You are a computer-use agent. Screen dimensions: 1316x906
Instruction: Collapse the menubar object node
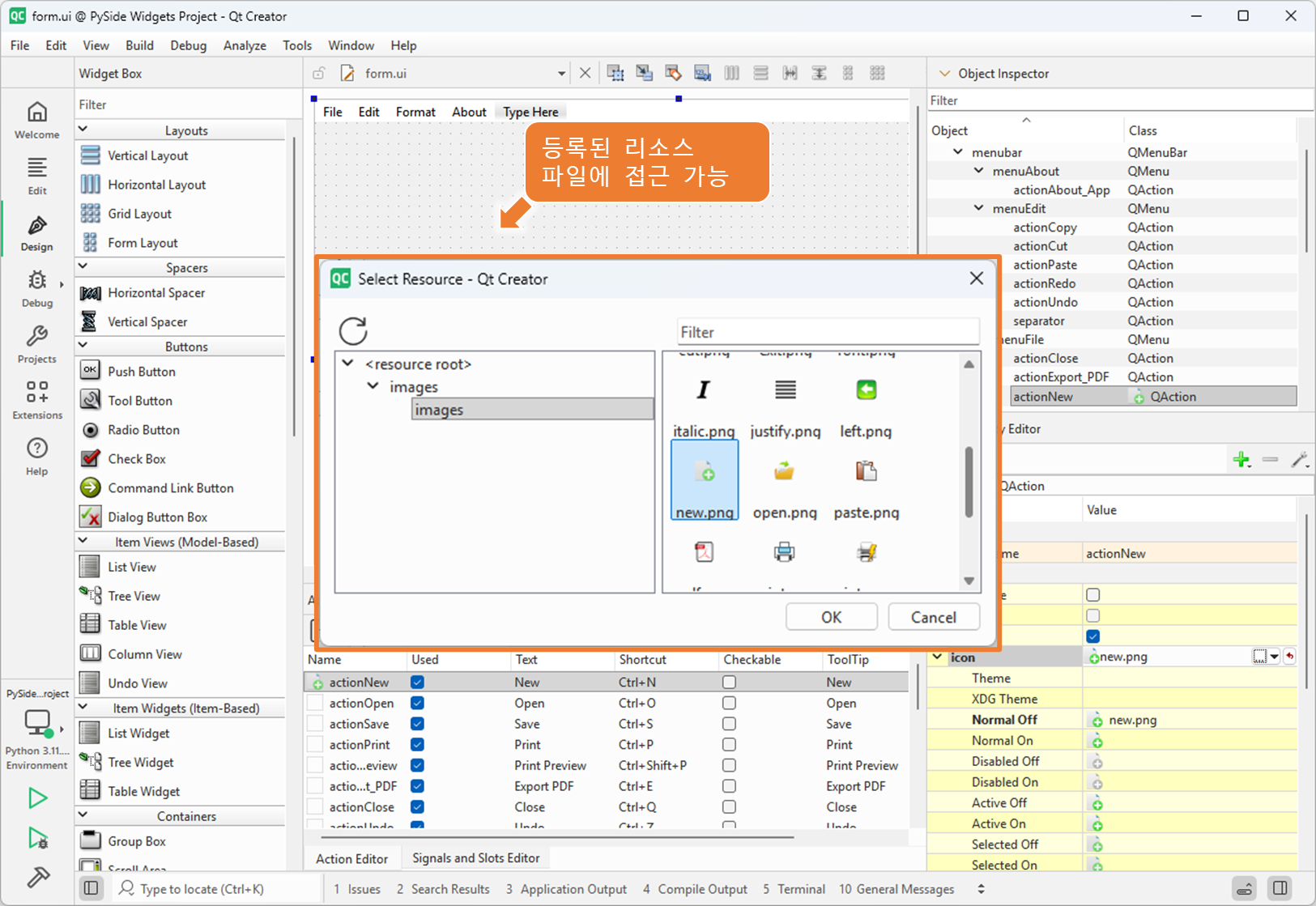point(958,152)
